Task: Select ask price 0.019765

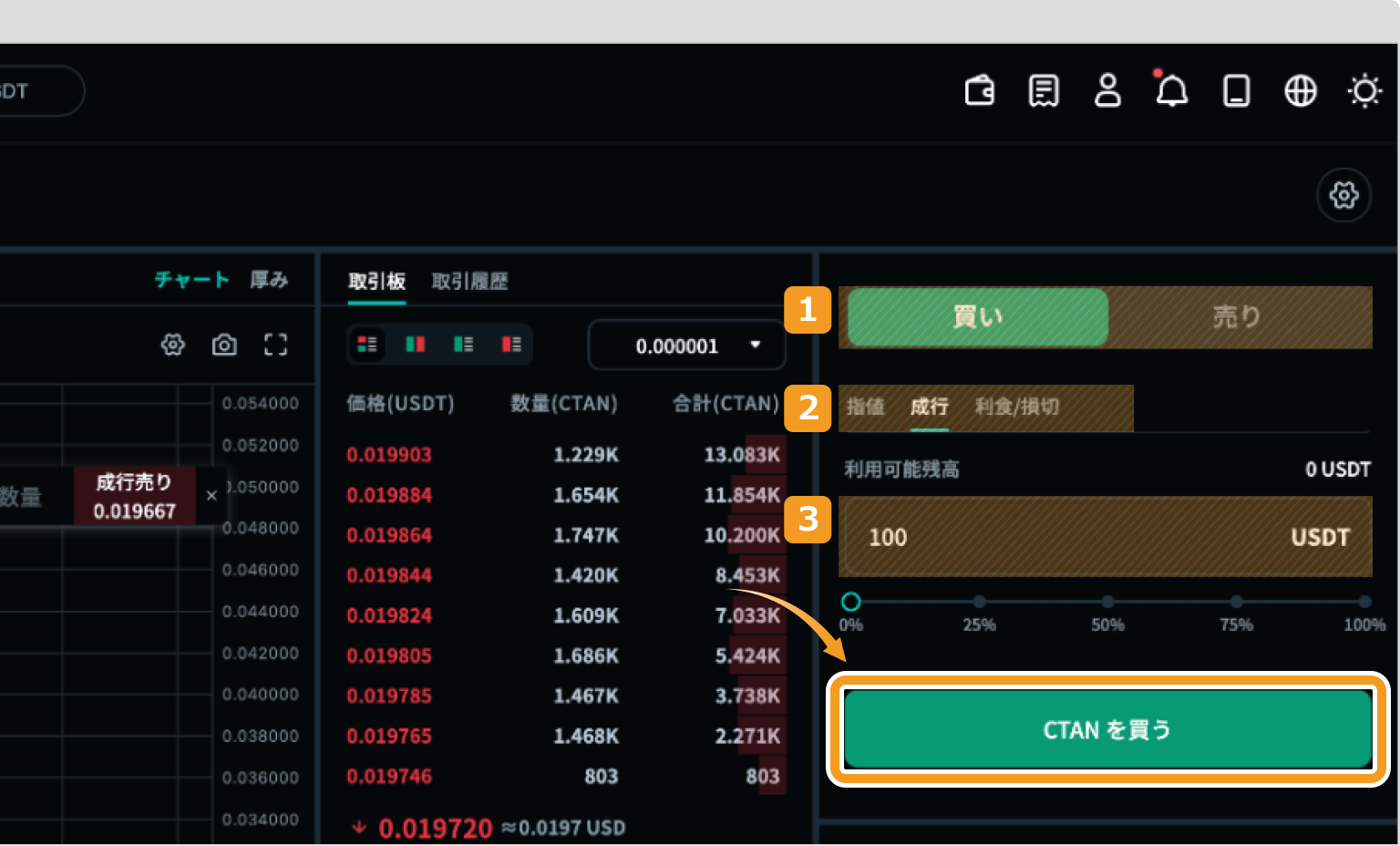Action: coord(389,736)
